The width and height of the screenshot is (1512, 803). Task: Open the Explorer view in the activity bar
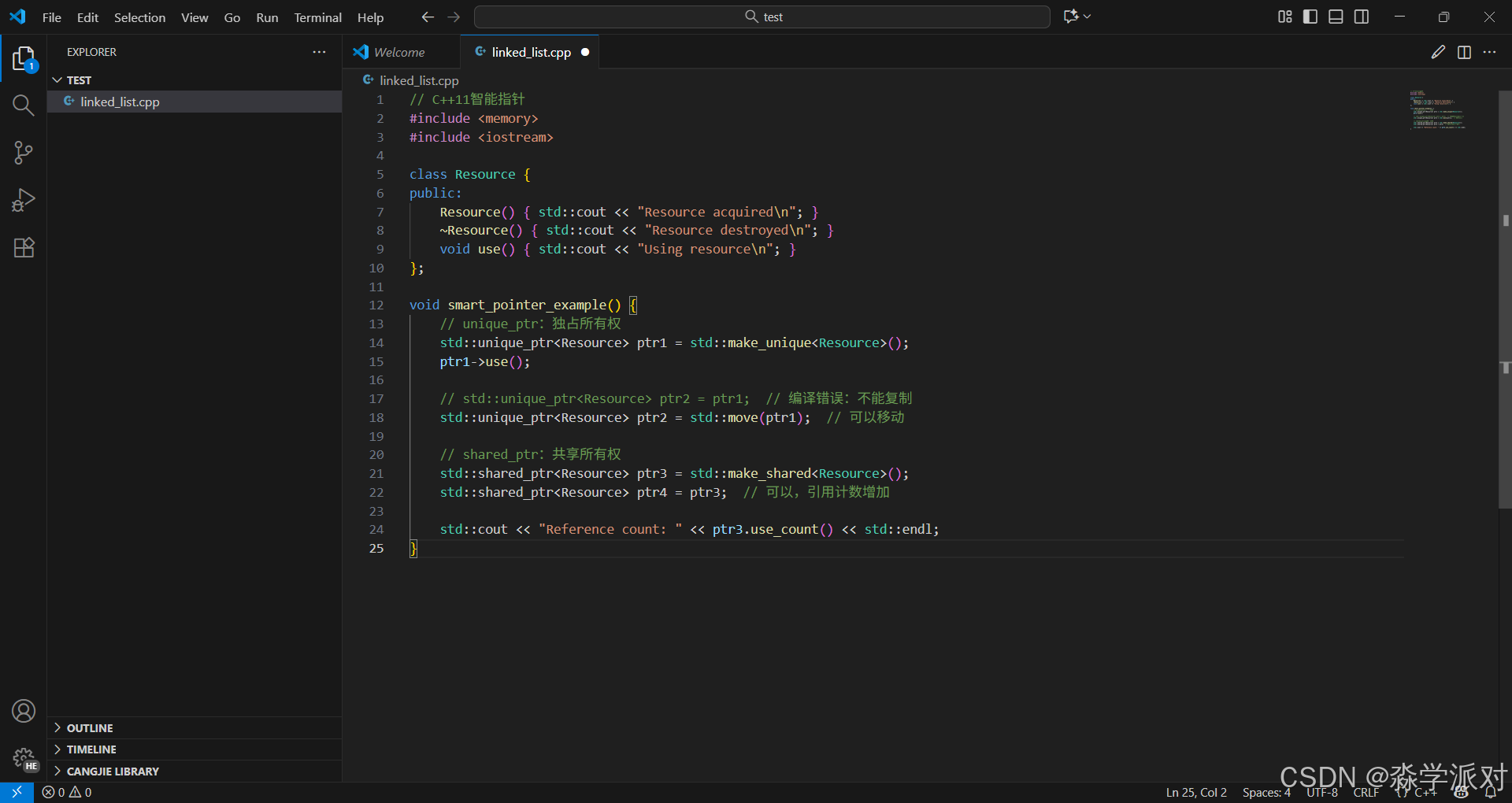[x=24, y=58]
